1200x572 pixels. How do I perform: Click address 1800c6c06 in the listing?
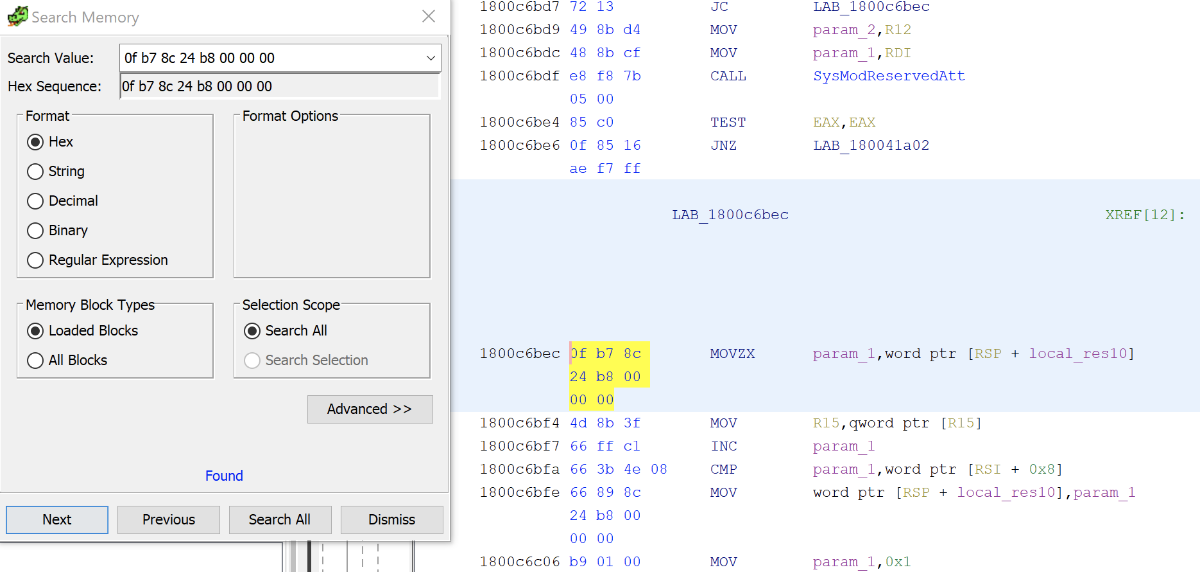pos(520,562)
